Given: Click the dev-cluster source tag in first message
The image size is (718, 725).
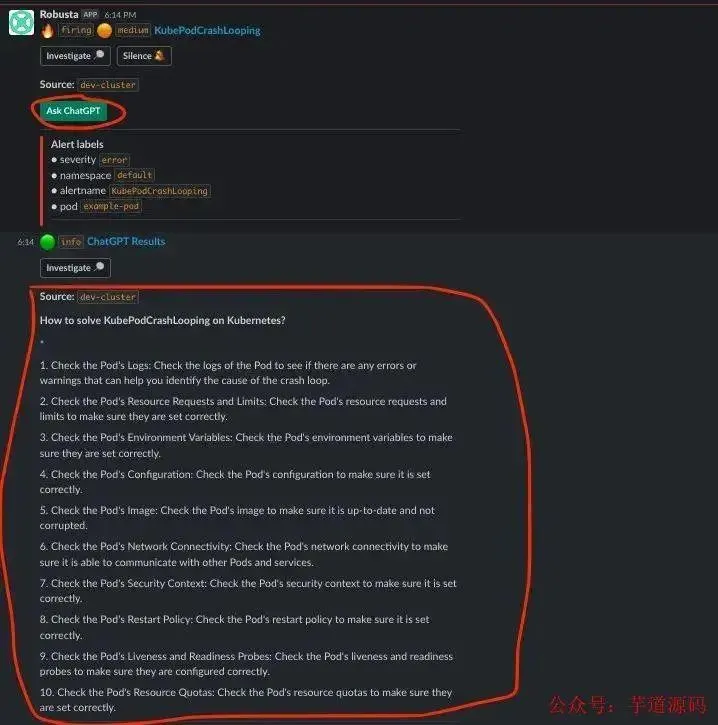Looking at the screenshot, I should (x=108, y=85).
